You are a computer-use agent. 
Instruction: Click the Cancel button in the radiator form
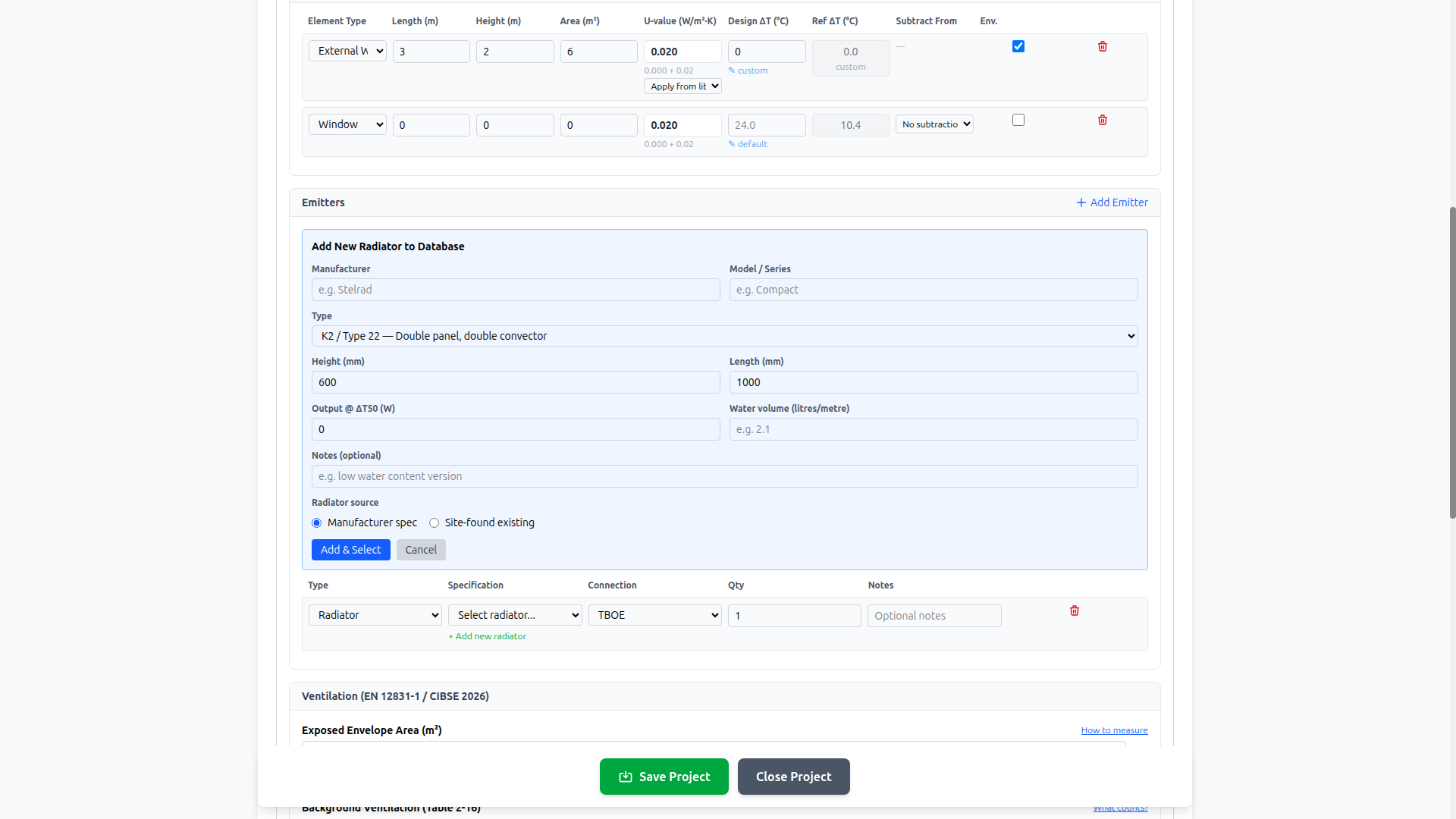(421, 550)
